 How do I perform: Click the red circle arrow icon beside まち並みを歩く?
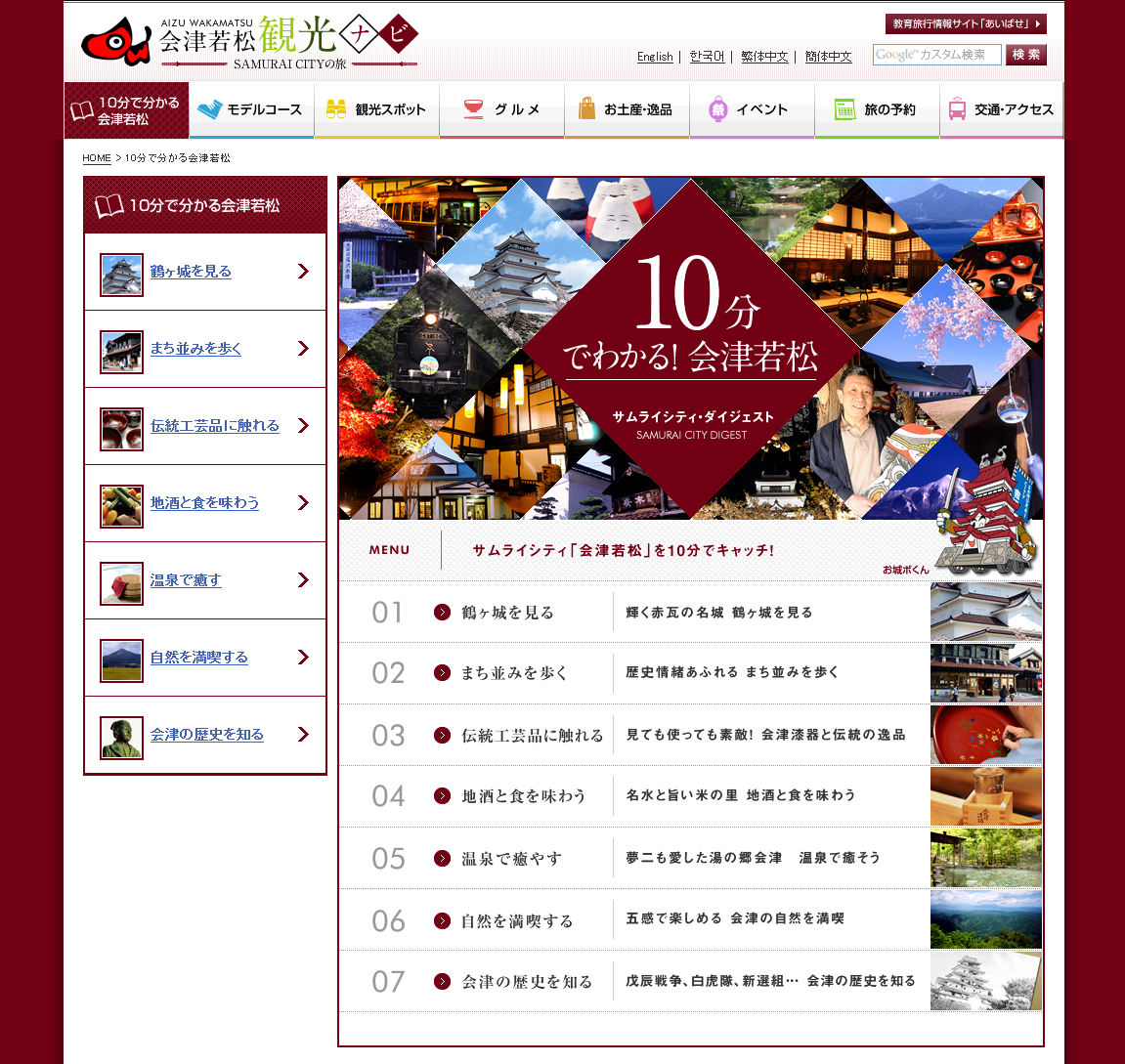coord(442,672)
